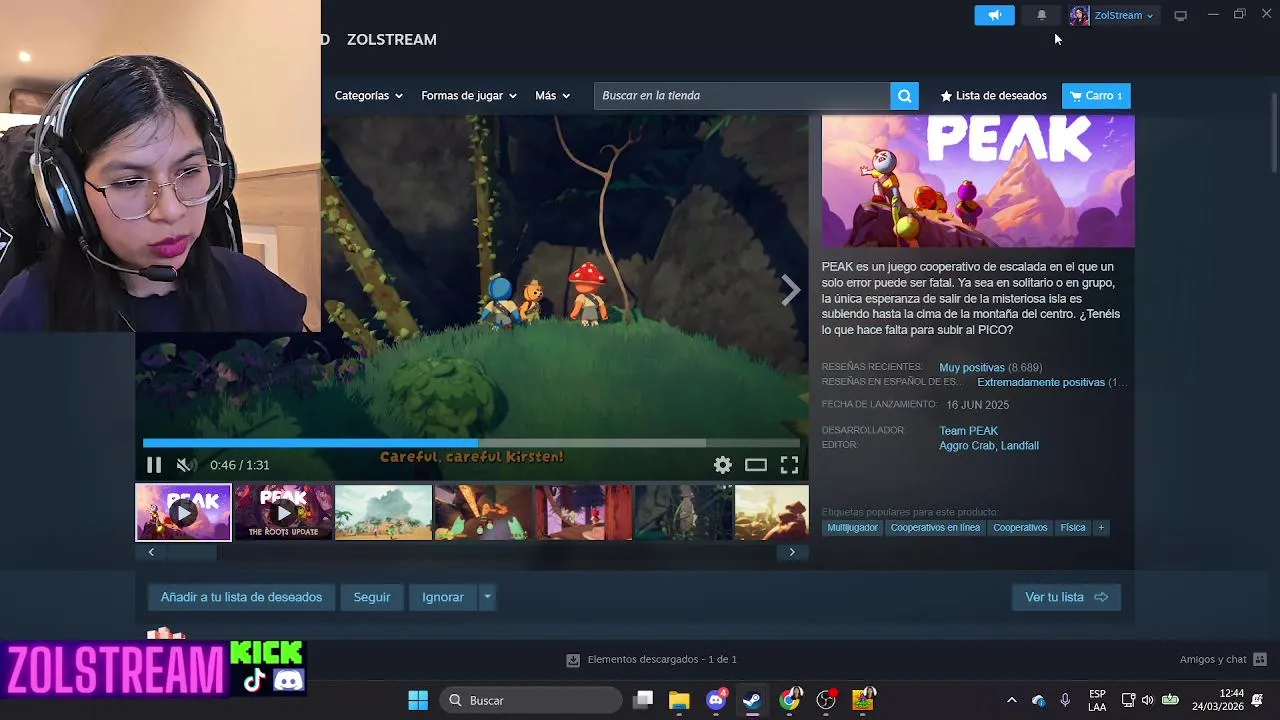Open Windows notification center bell
The height and width of the screenshot is (720, 1280).
pyautogui.click(x=1257, y=700)
